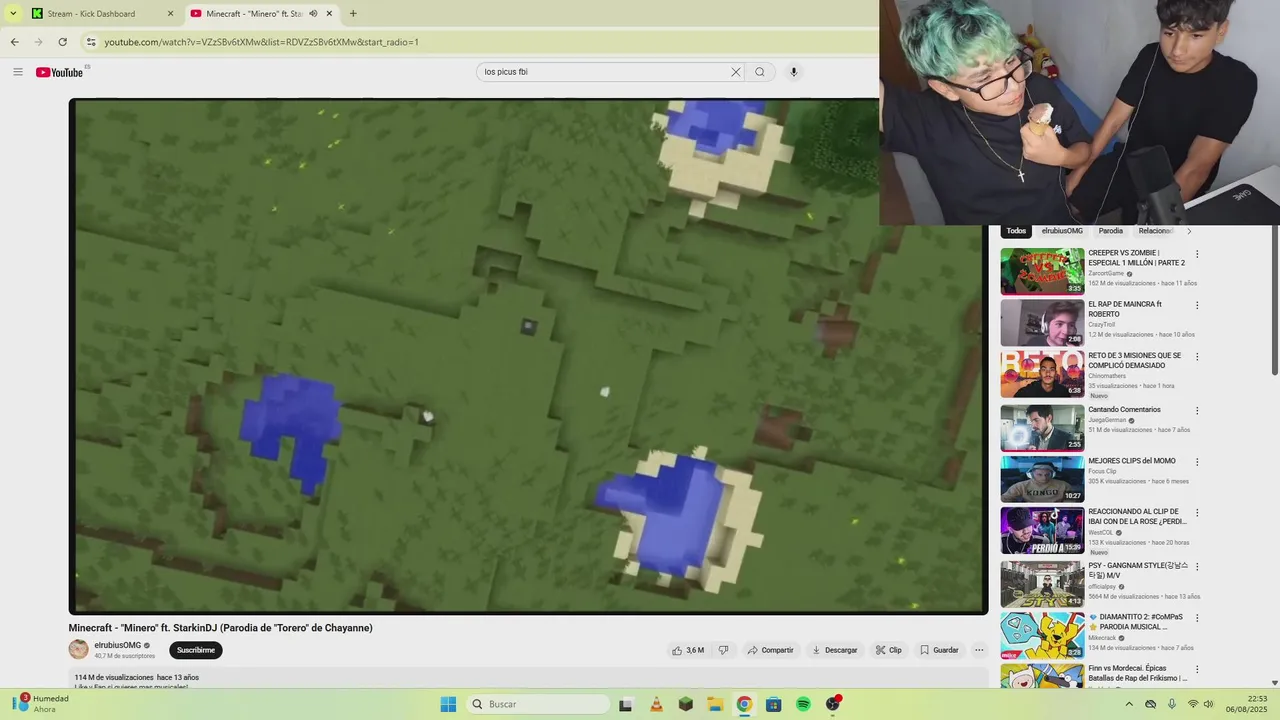Image resolution: width=1280 pixels, height=720 pixels.
Task: Open the Humedad weather widget
Action: pos(40,704)
